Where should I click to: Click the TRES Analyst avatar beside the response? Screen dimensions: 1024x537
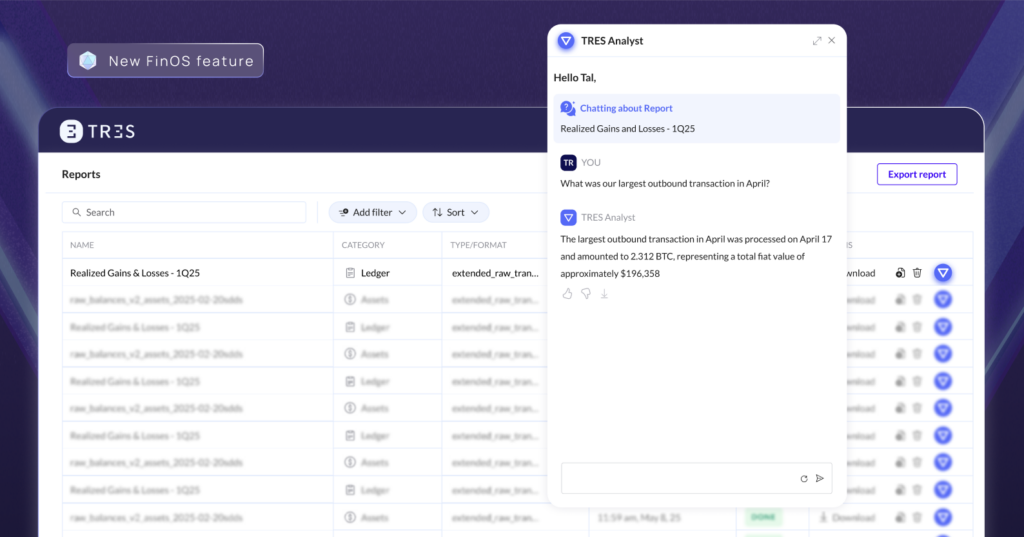click(568, 218)
